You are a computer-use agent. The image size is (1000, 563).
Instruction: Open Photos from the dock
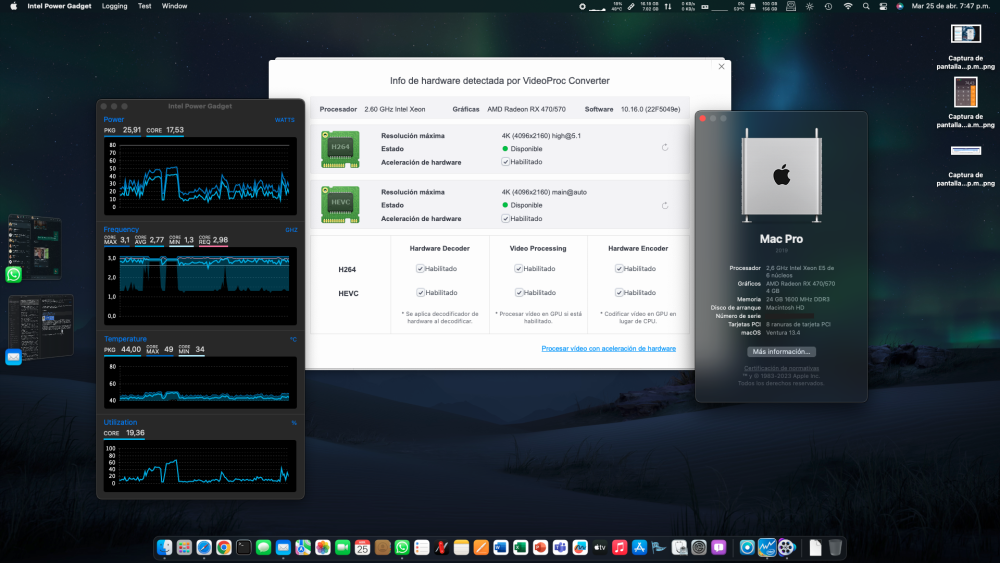[323, 547]
